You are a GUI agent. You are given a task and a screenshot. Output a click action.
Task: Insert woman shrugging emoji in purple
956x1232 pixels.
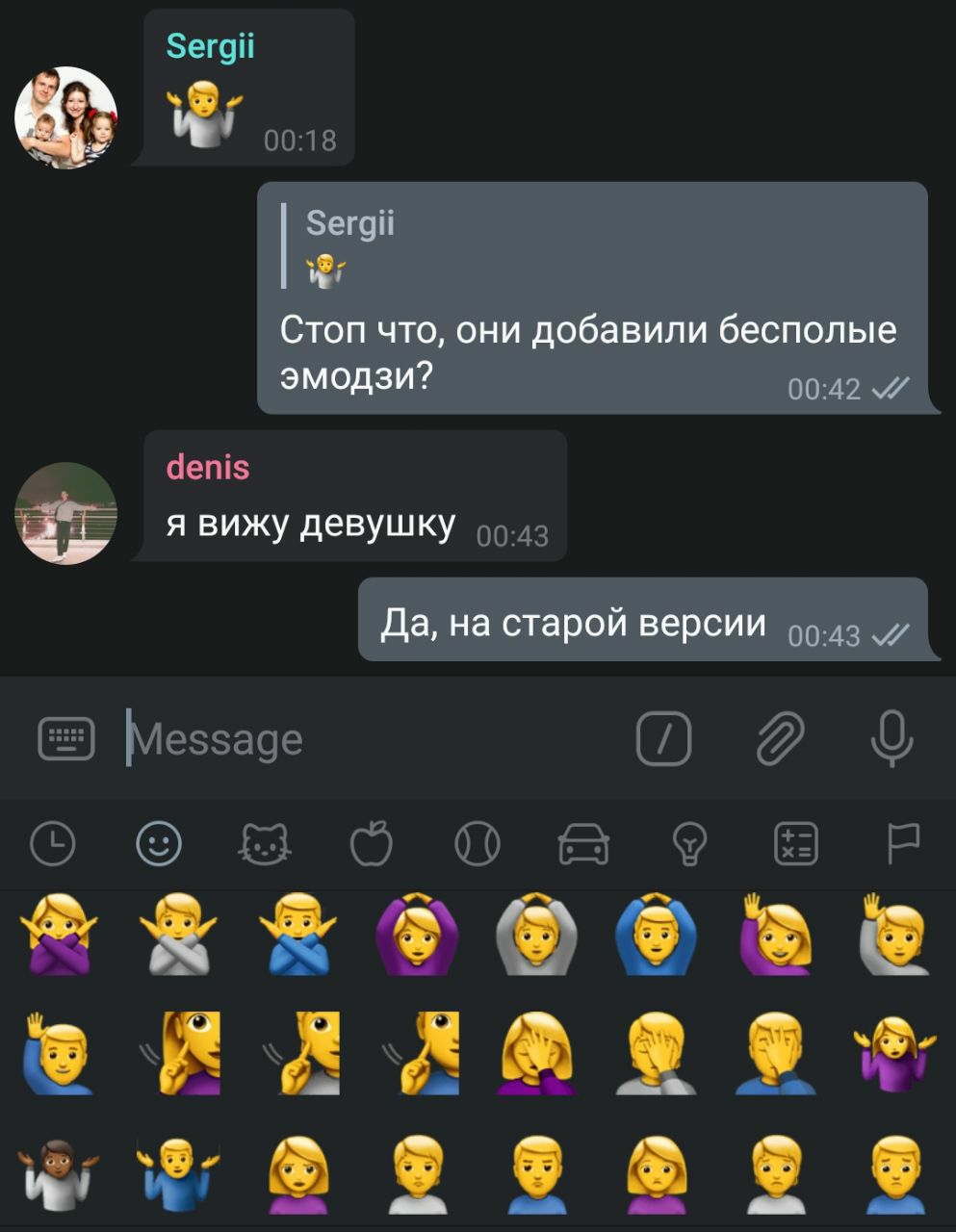tap(895, 1053)
